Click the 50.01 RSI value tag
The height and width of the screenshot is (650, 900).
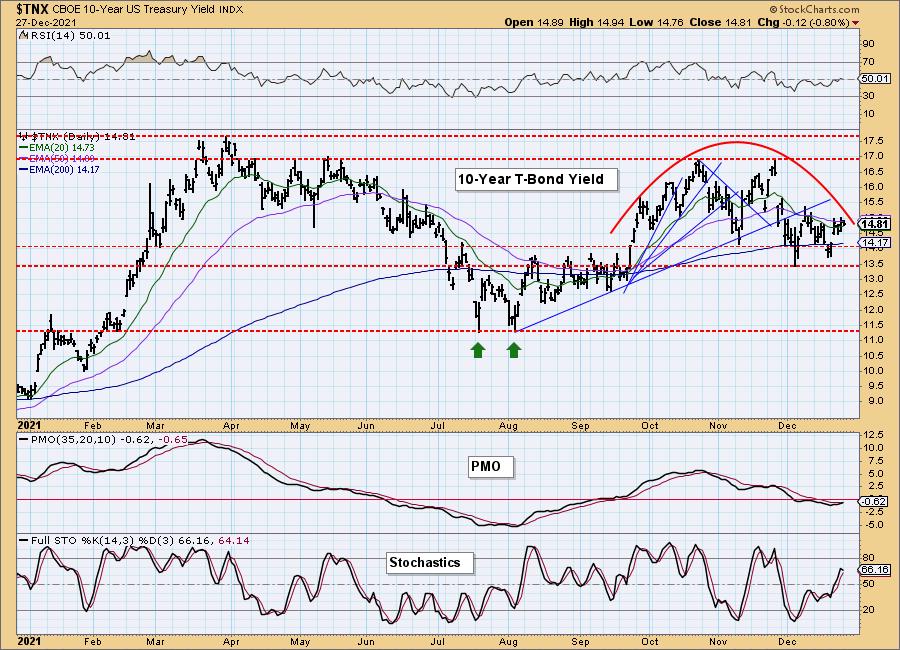click(875, 79)
